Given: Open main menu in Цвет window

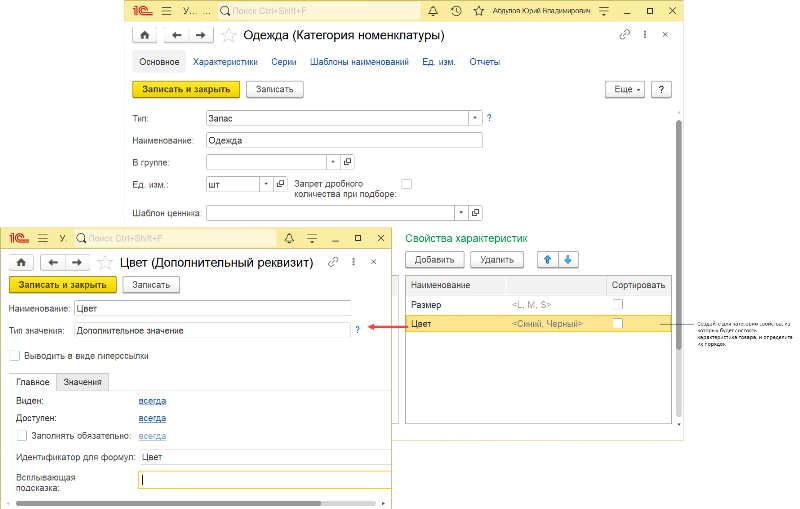Looking at the screenshot, I should coord(43,238).
